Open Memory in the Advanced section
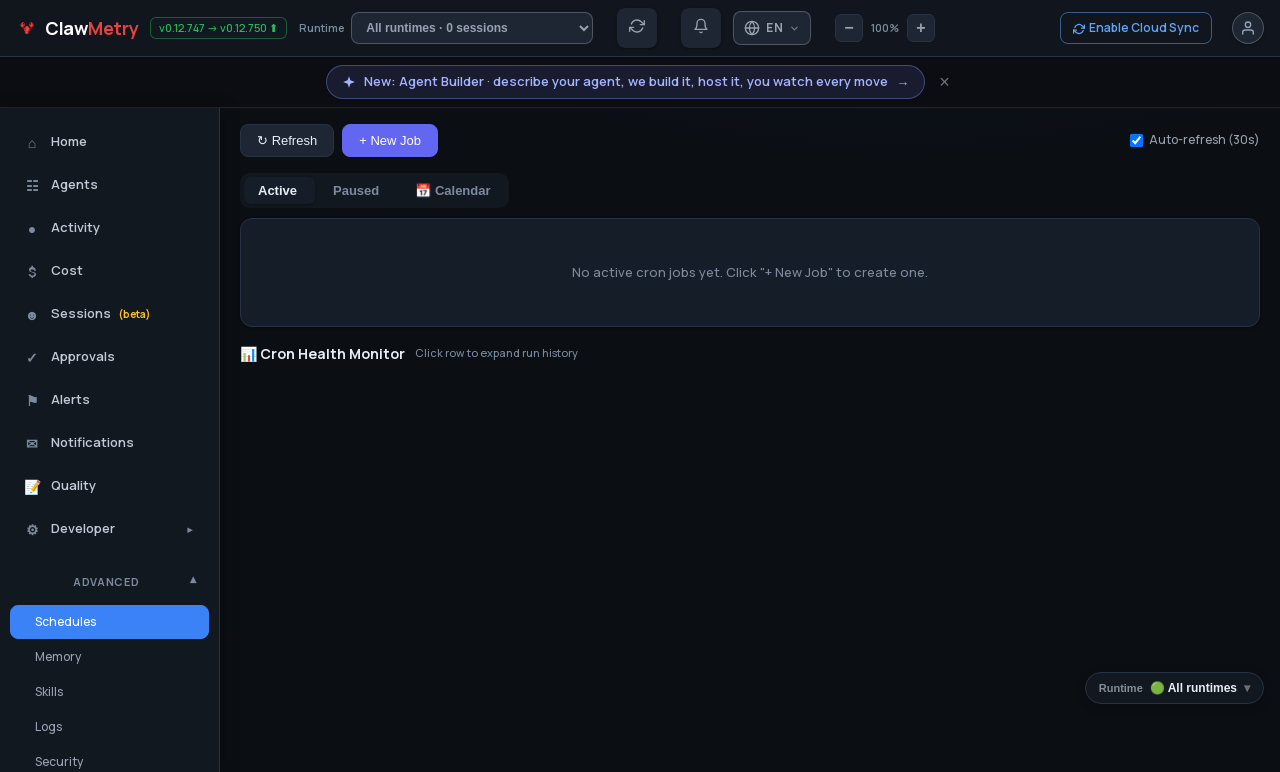The height and width of the screenshot is (772, 1280). click(109, 657)
